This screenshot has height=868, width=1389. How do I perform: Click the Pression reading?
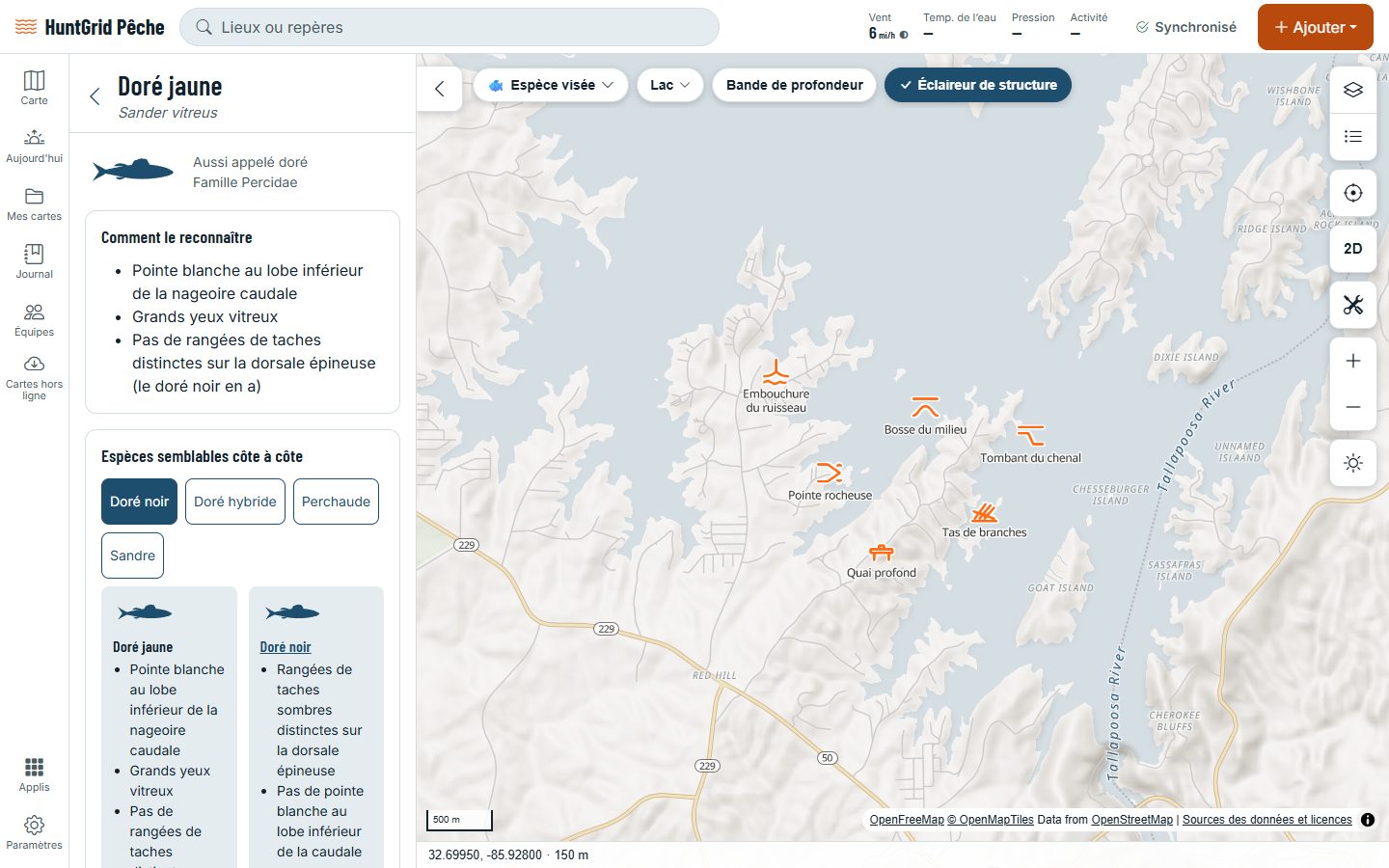pos(1033,26)
